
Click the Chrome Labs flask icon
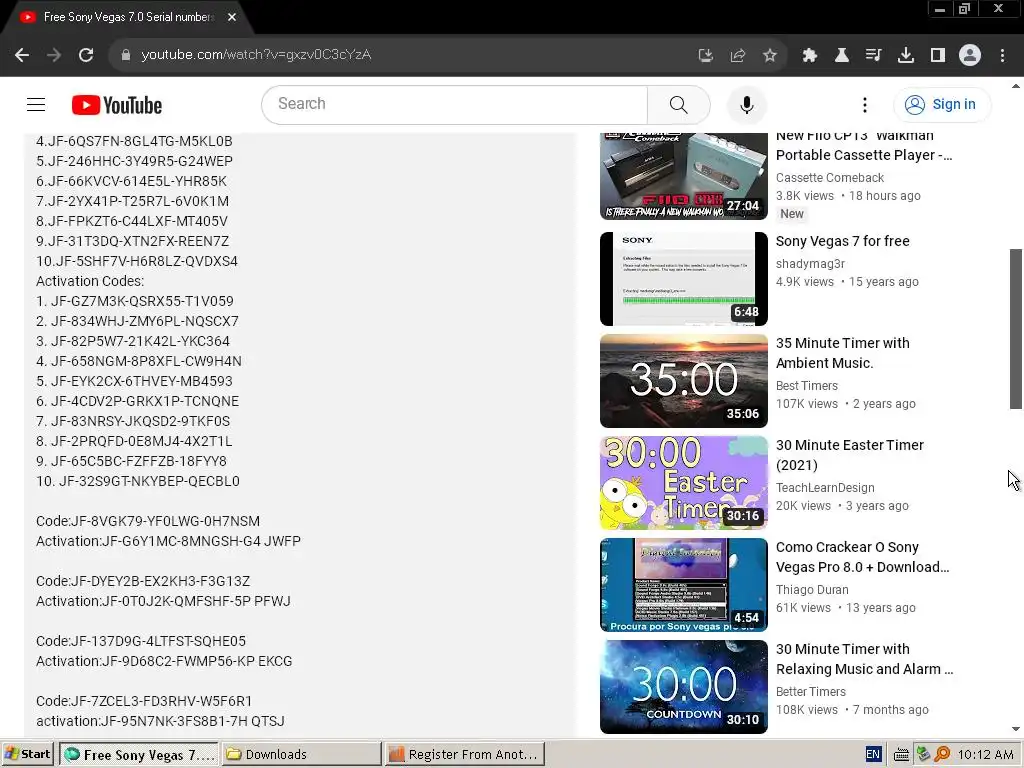(842, 56)
